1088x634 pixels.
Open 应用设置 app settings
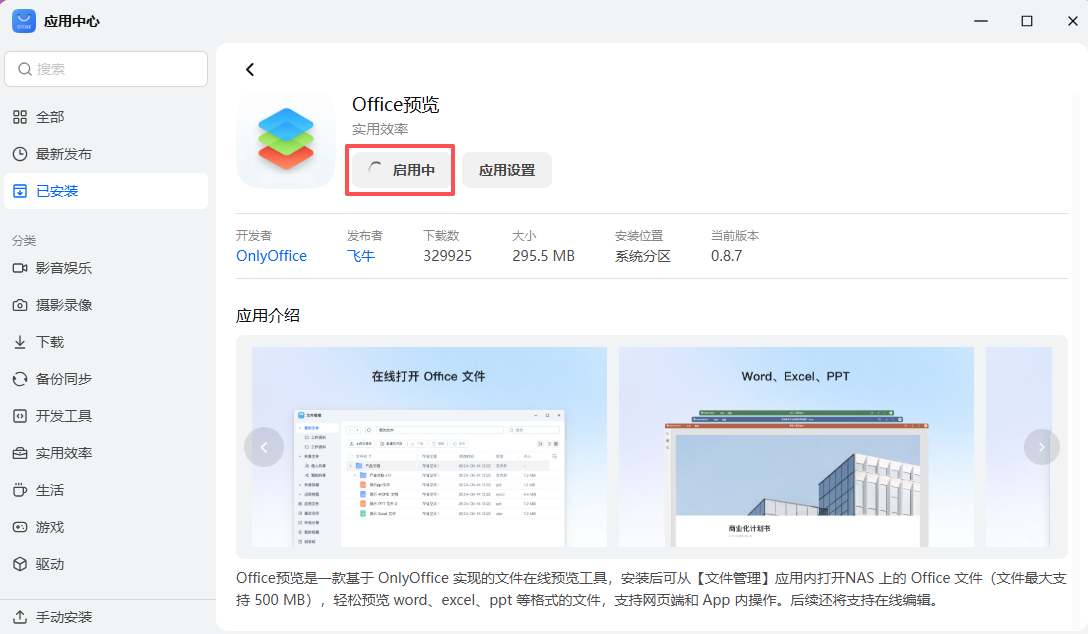point(507,170)
